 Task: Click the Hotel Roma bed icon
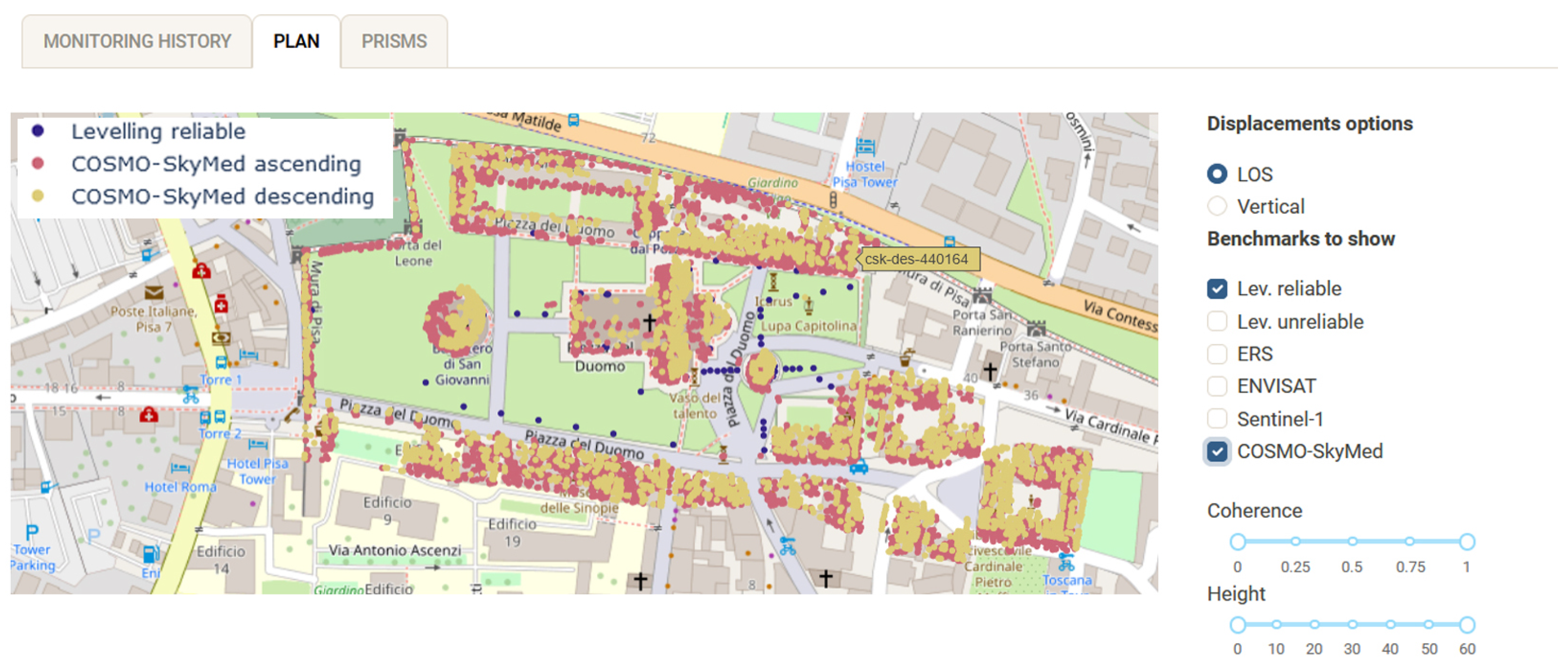click(x=180, y=468)
